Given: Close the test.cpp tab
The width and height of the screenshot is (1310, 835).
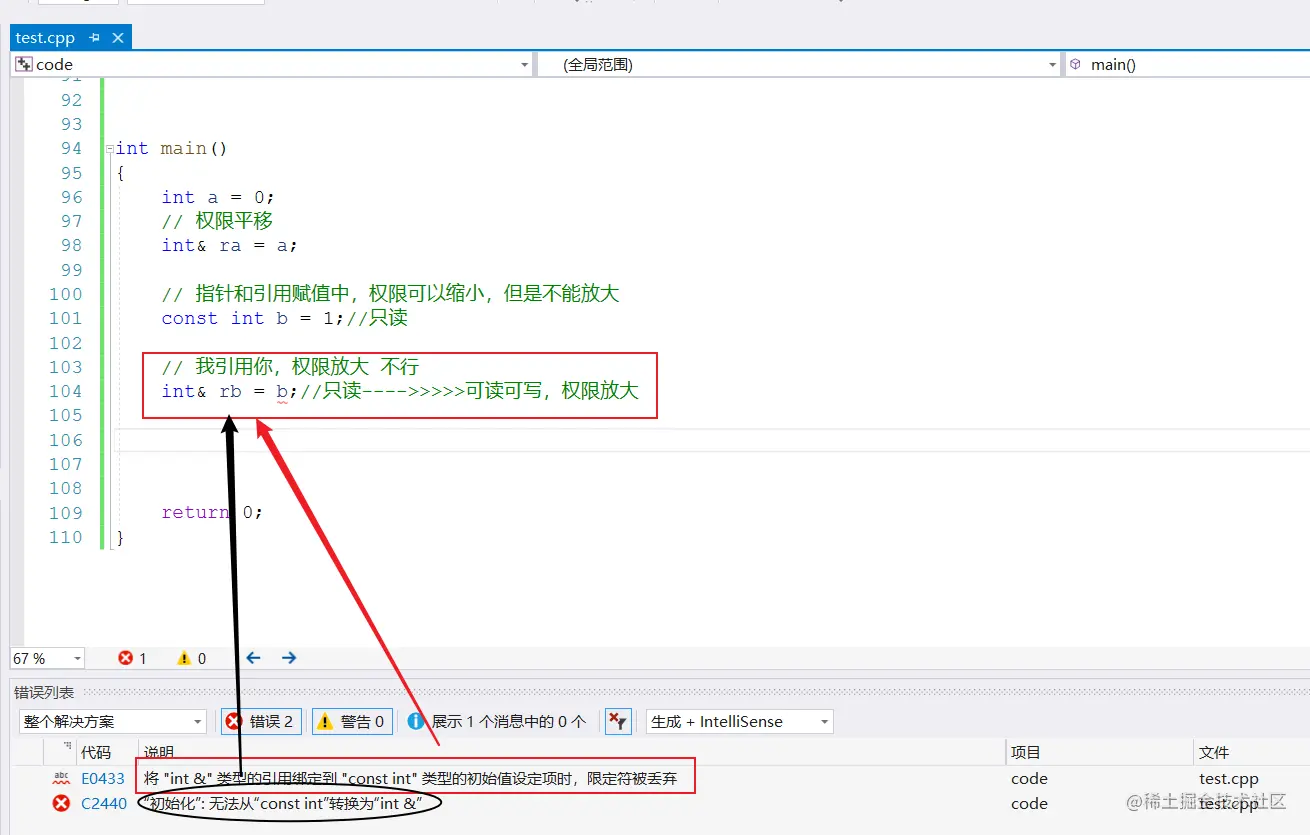Looking at the screenshot, I should (118, 38).
